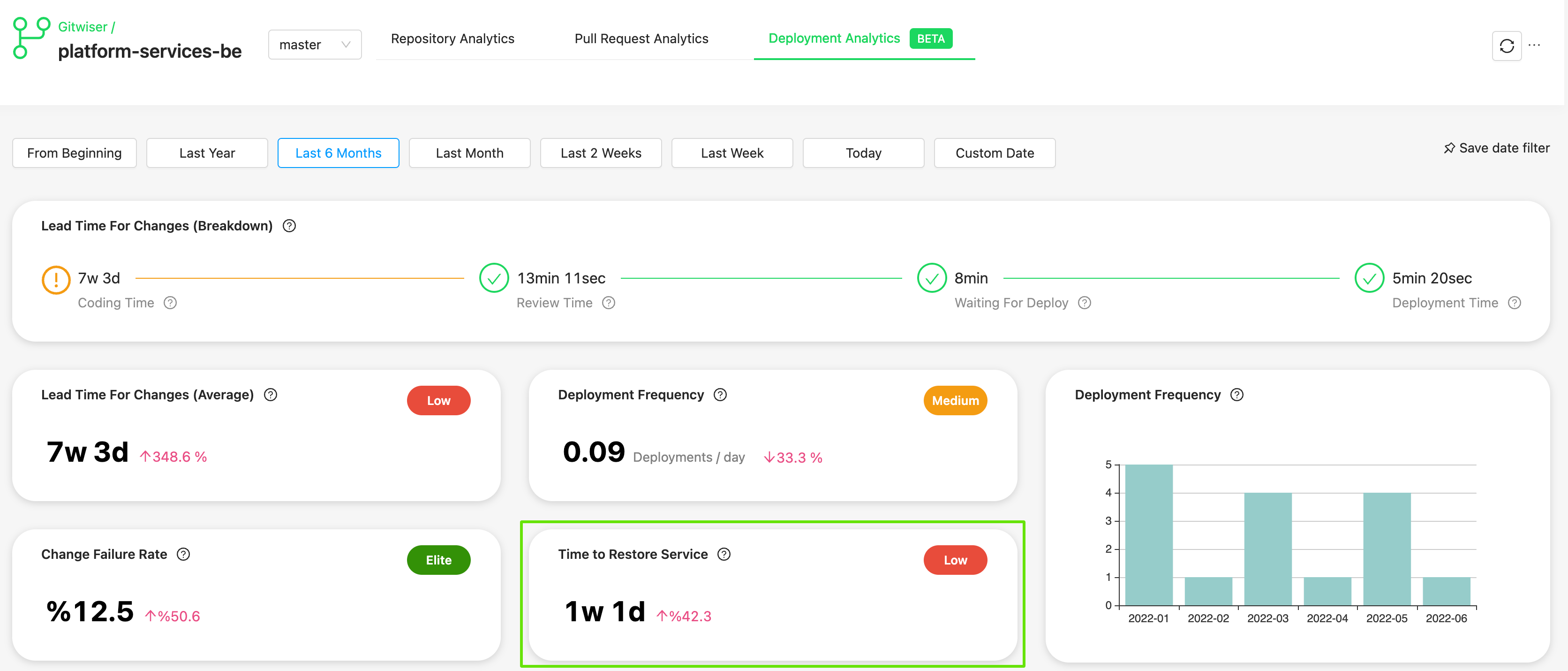
Task: Open the three-dots more options menu
Action: pyautogui.click(x=1535, y=45)
